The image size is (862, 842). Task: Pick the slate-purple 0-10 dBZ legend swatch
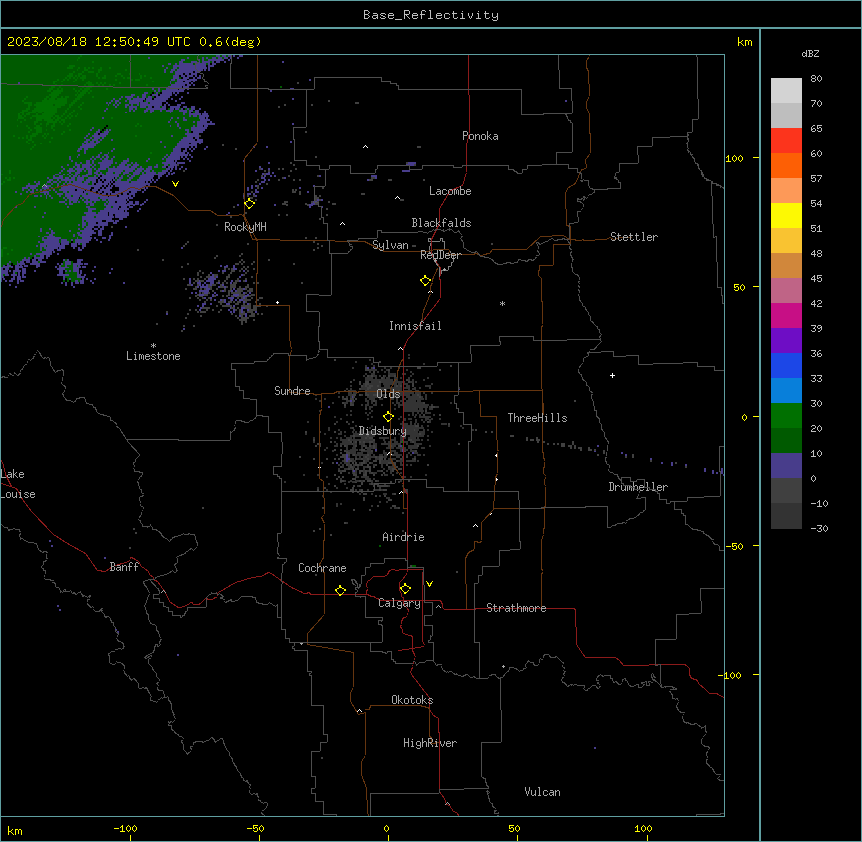click(786, 466)
